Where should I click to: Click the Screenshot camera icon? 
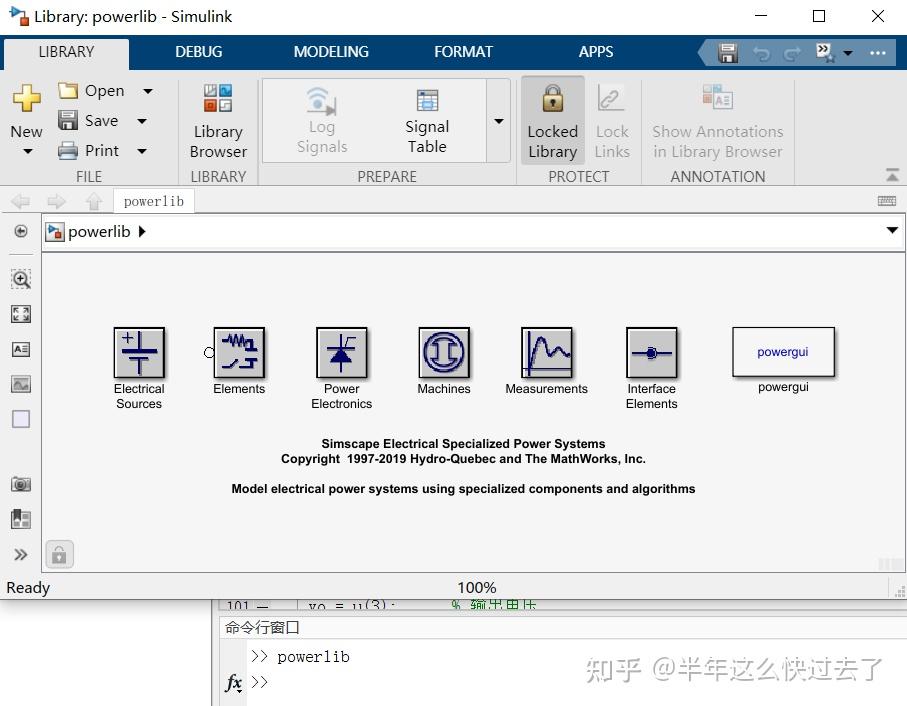click(21, 484)
